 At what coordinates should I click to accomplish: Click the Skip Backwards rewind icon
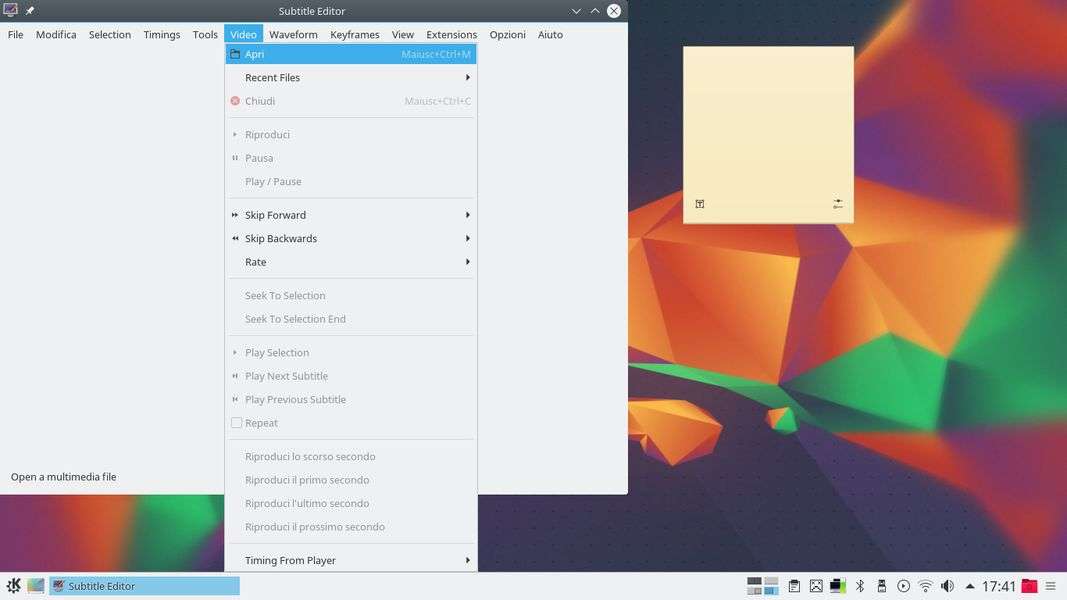tap(235, 238)
